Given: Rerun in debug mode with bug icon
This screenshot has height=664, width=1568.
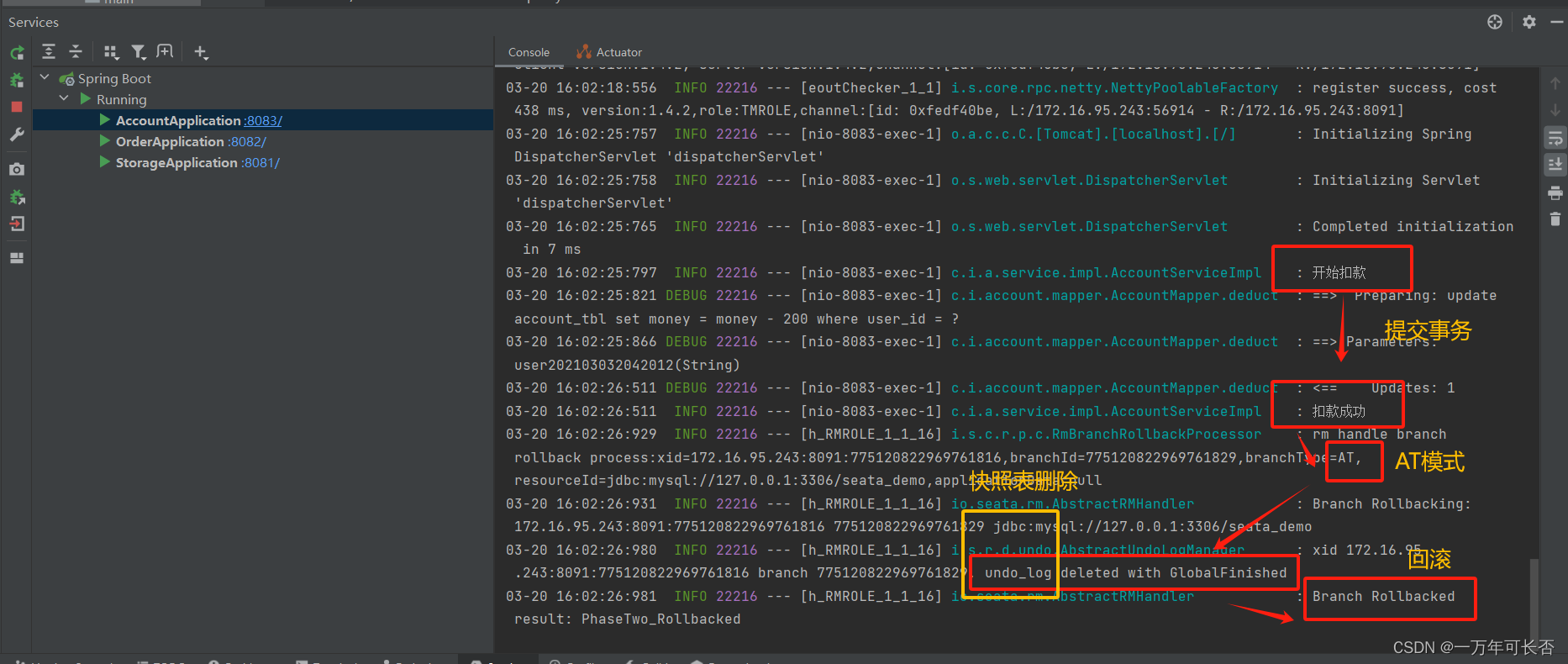Looking at the screenshot, I should click(17, 81).
